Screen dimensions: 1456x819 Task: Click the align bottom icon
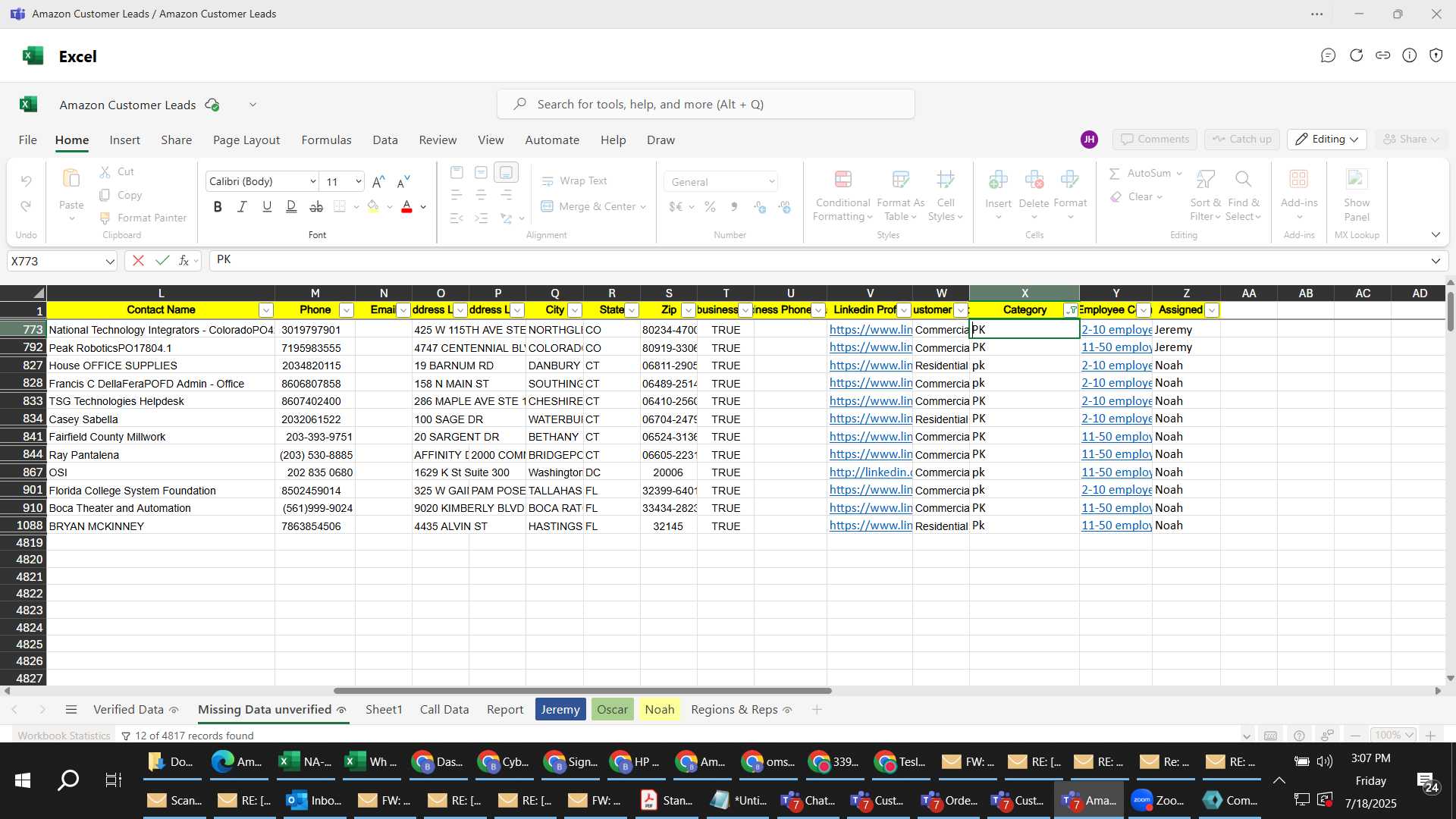[506, 173]
